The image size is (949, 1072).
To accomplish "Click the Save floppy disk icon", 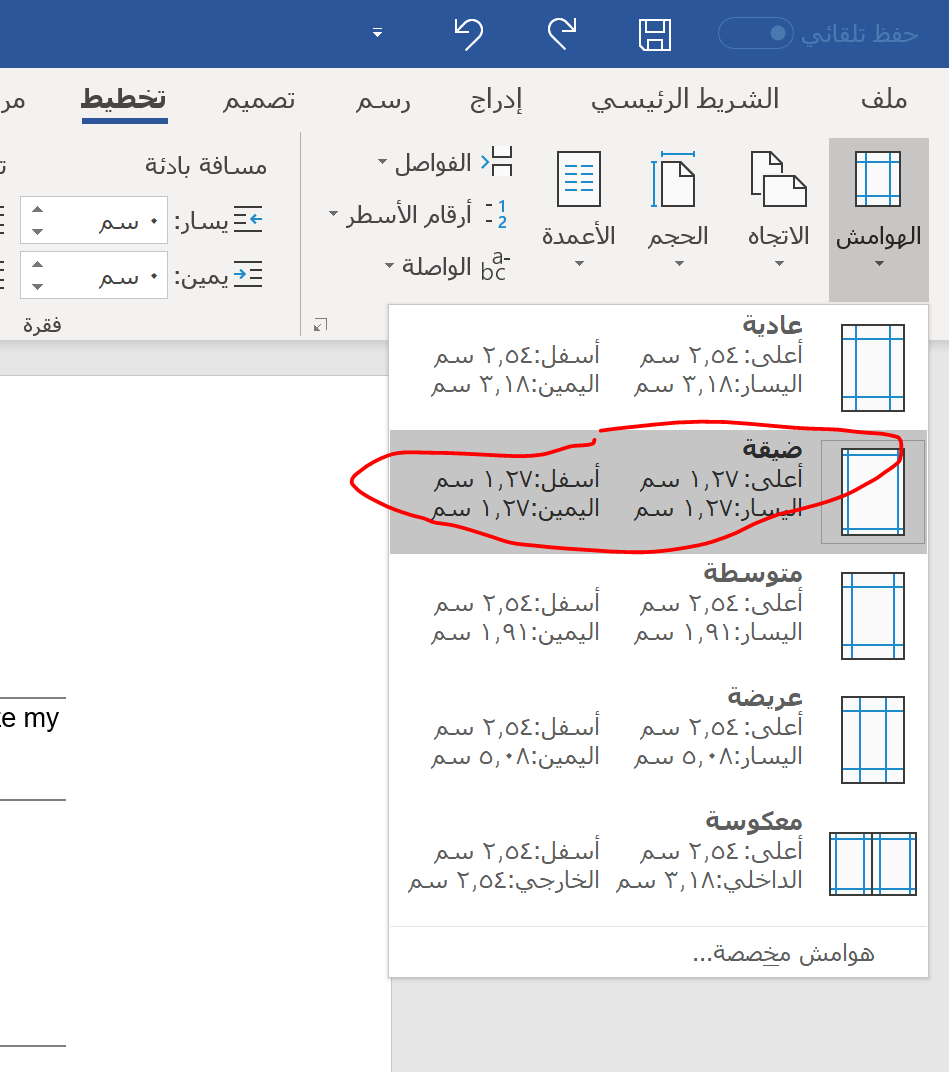I will (655, 34).
